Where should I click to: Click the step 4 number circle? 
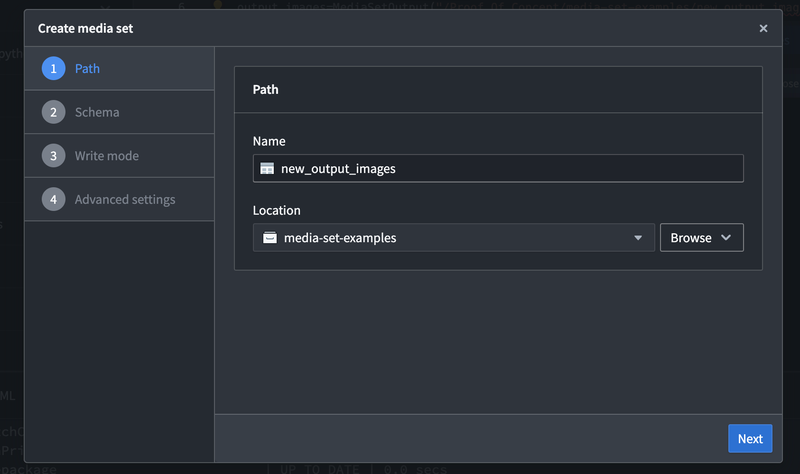(54, 199)
